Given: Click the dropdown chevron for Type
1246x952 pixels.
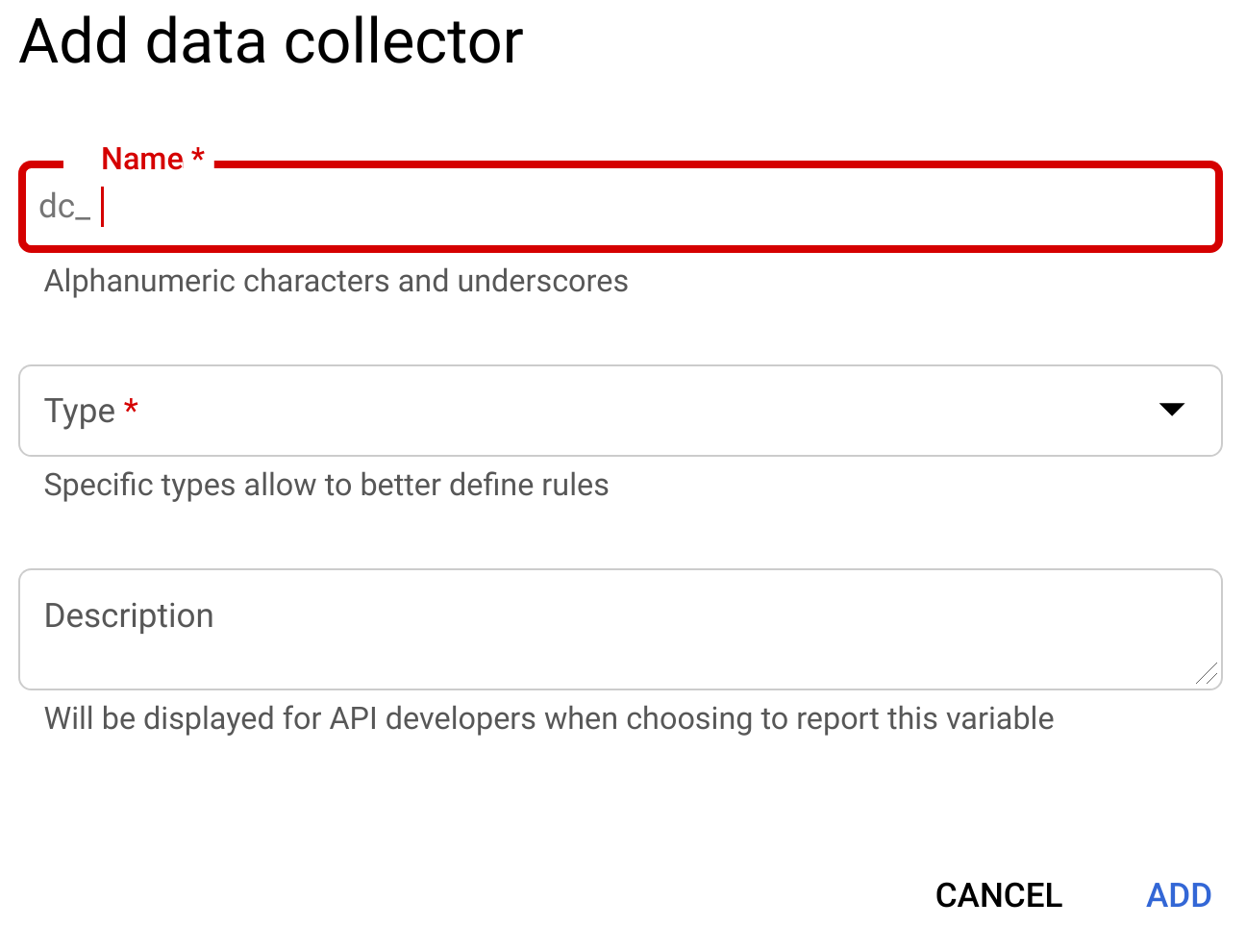Looking at the screenshot, I should pyautogui.click(x=1172, y=411).
